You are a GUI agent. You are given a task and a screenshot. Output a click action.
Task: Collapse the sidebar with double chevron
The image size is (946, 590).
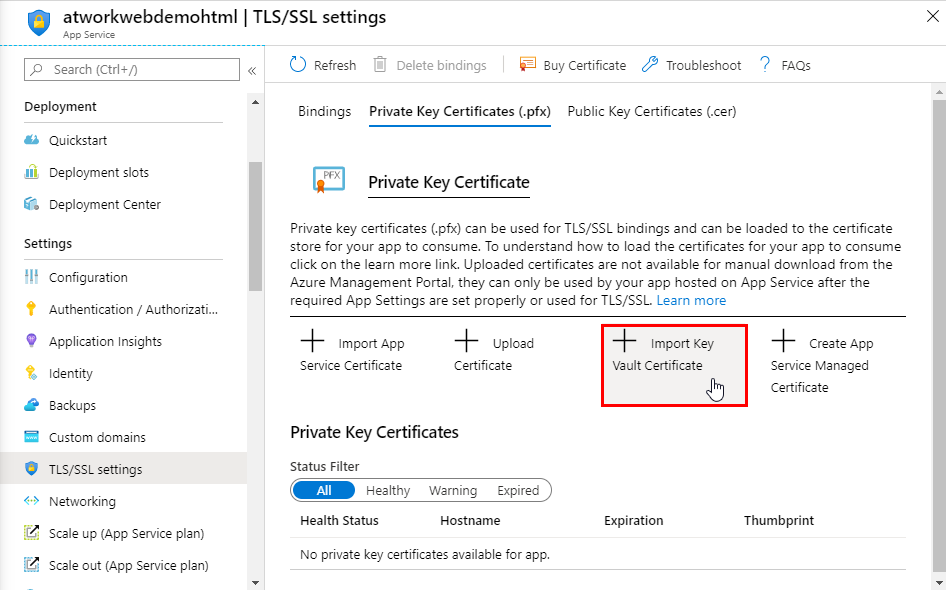[x=252, y=70]
